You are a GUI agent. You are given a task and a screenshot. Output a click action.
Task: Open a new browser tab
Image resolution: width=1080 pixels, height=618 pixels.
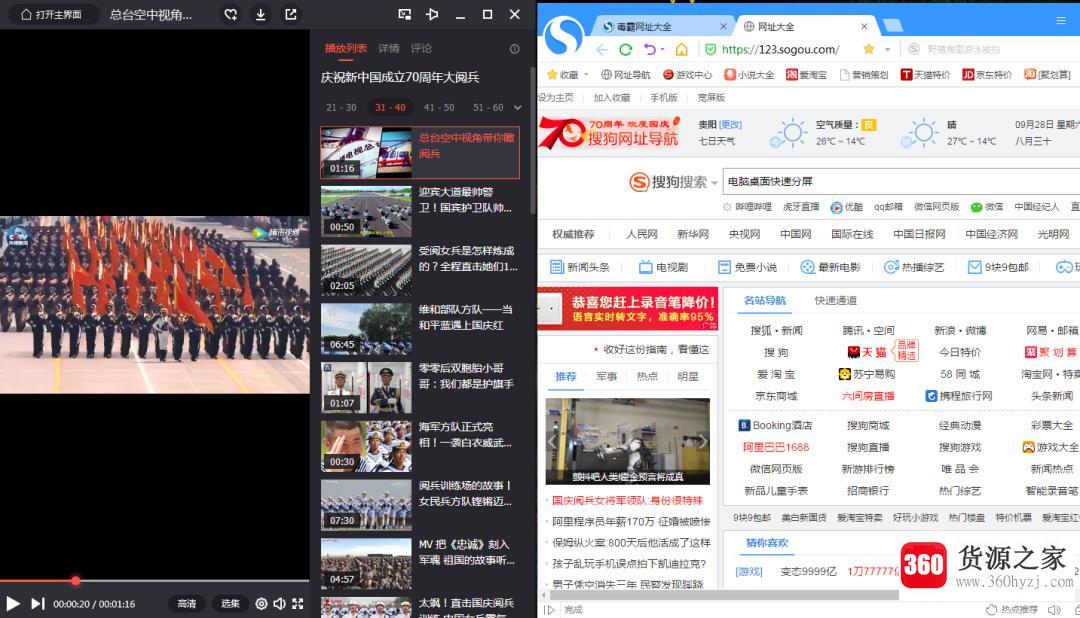893,26
